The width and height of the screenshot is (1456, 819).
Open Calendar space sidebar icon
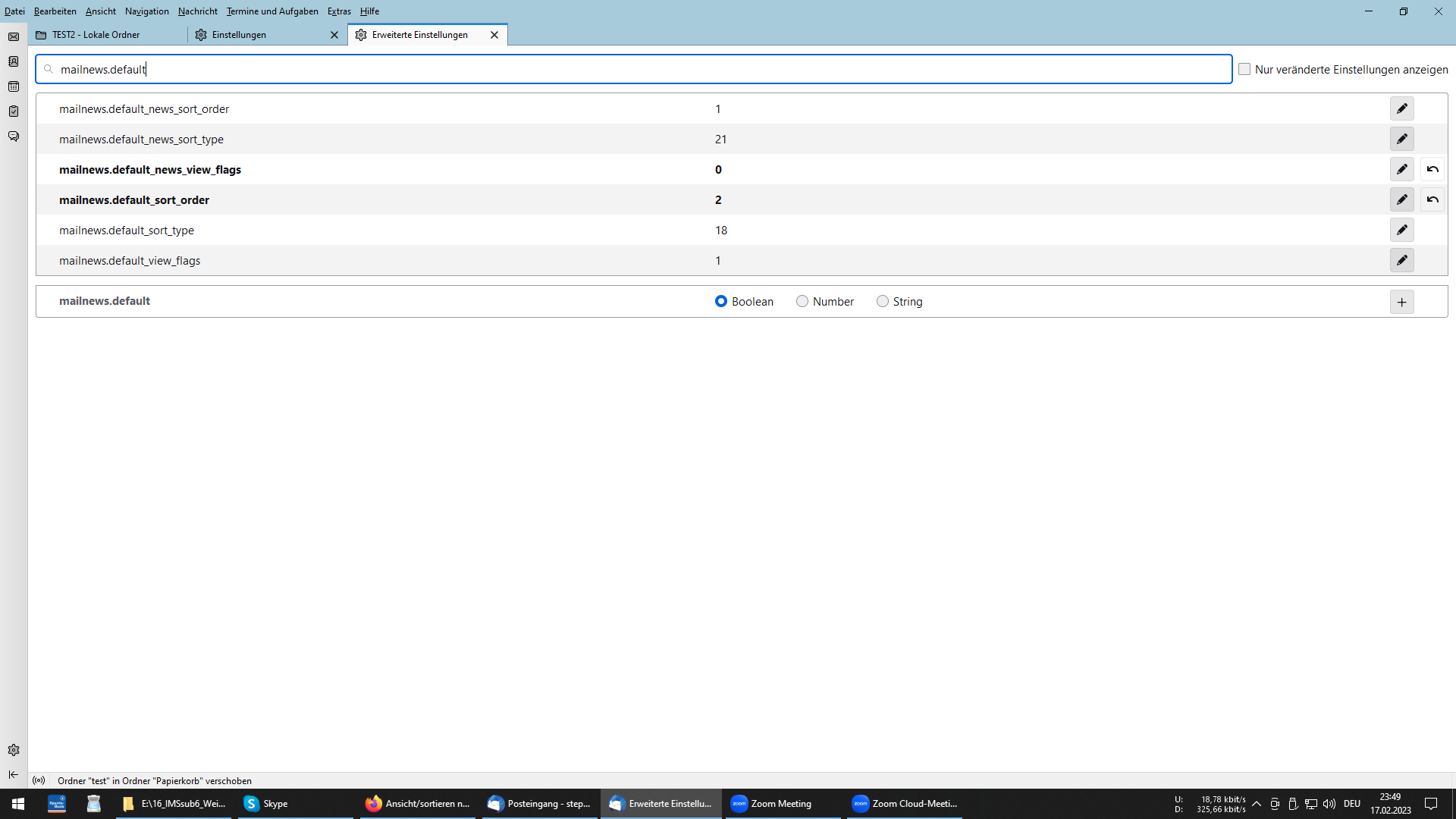click(x=14, y=86)
